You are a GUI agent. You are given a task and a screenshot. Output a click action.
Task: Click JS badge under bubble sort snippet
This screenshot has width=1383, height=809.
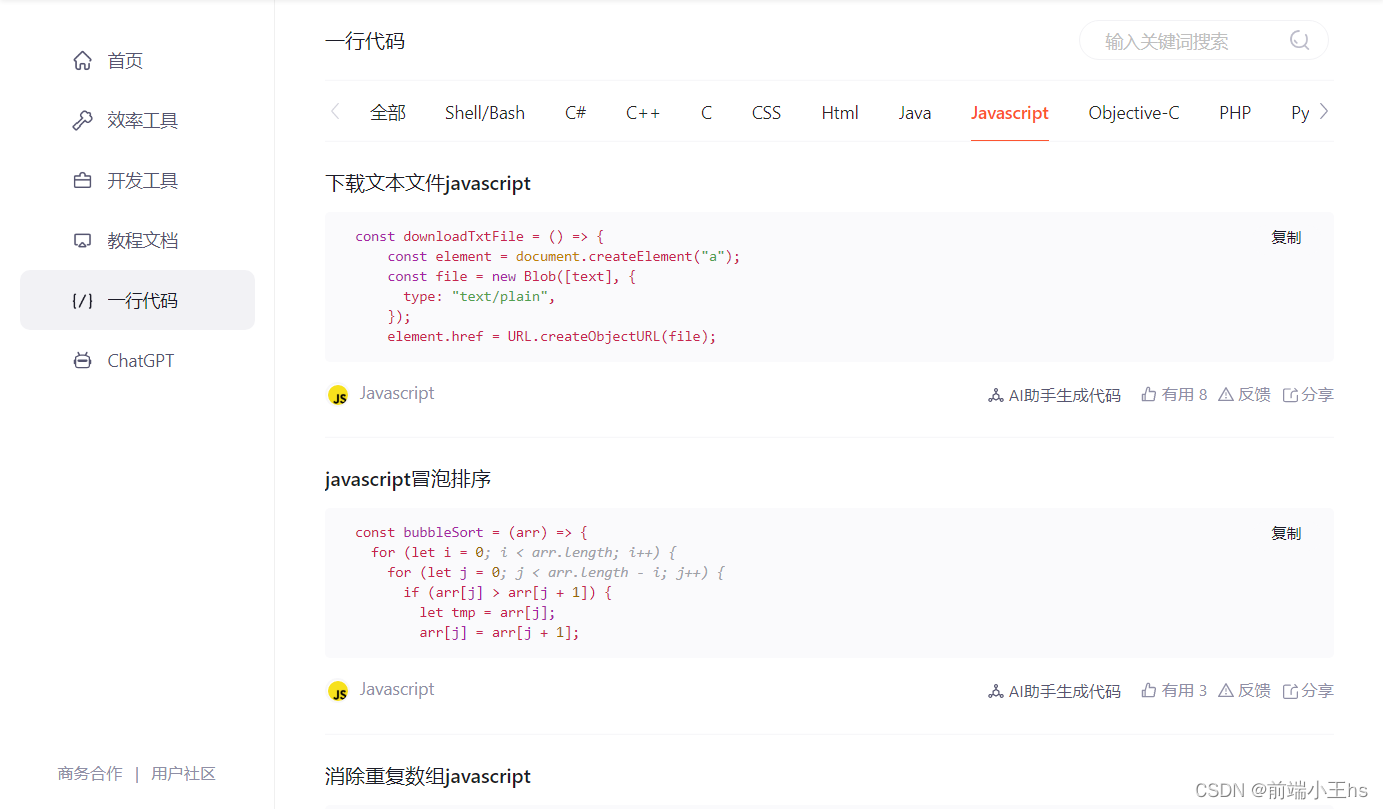pyautogui.click(x=339, y=691)
